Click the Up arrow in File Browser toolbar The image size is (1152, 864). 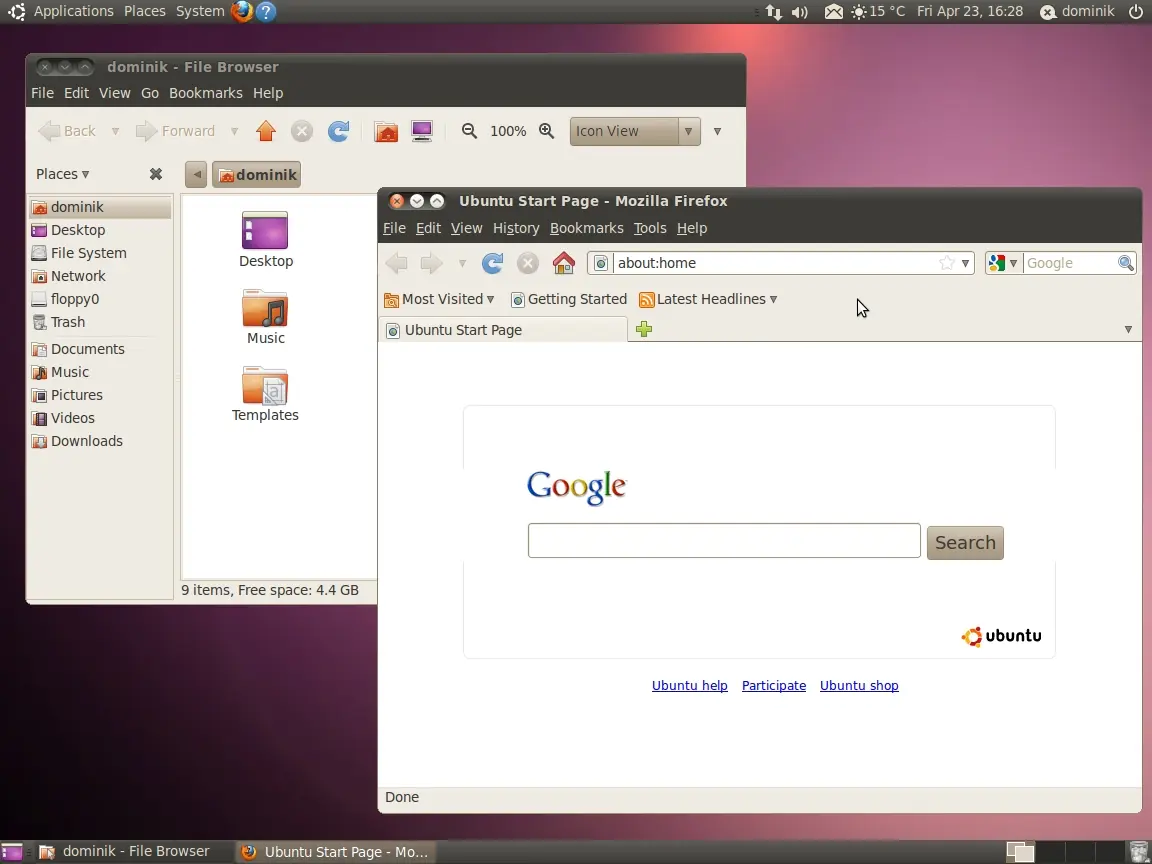point(266,131)
